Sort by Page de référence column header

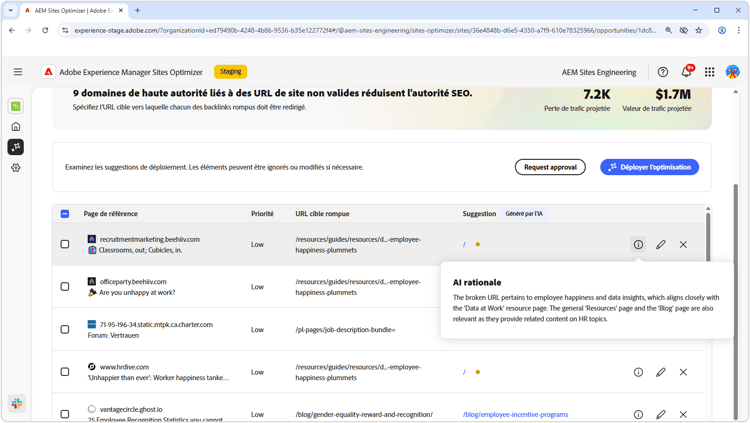(110, 214)
